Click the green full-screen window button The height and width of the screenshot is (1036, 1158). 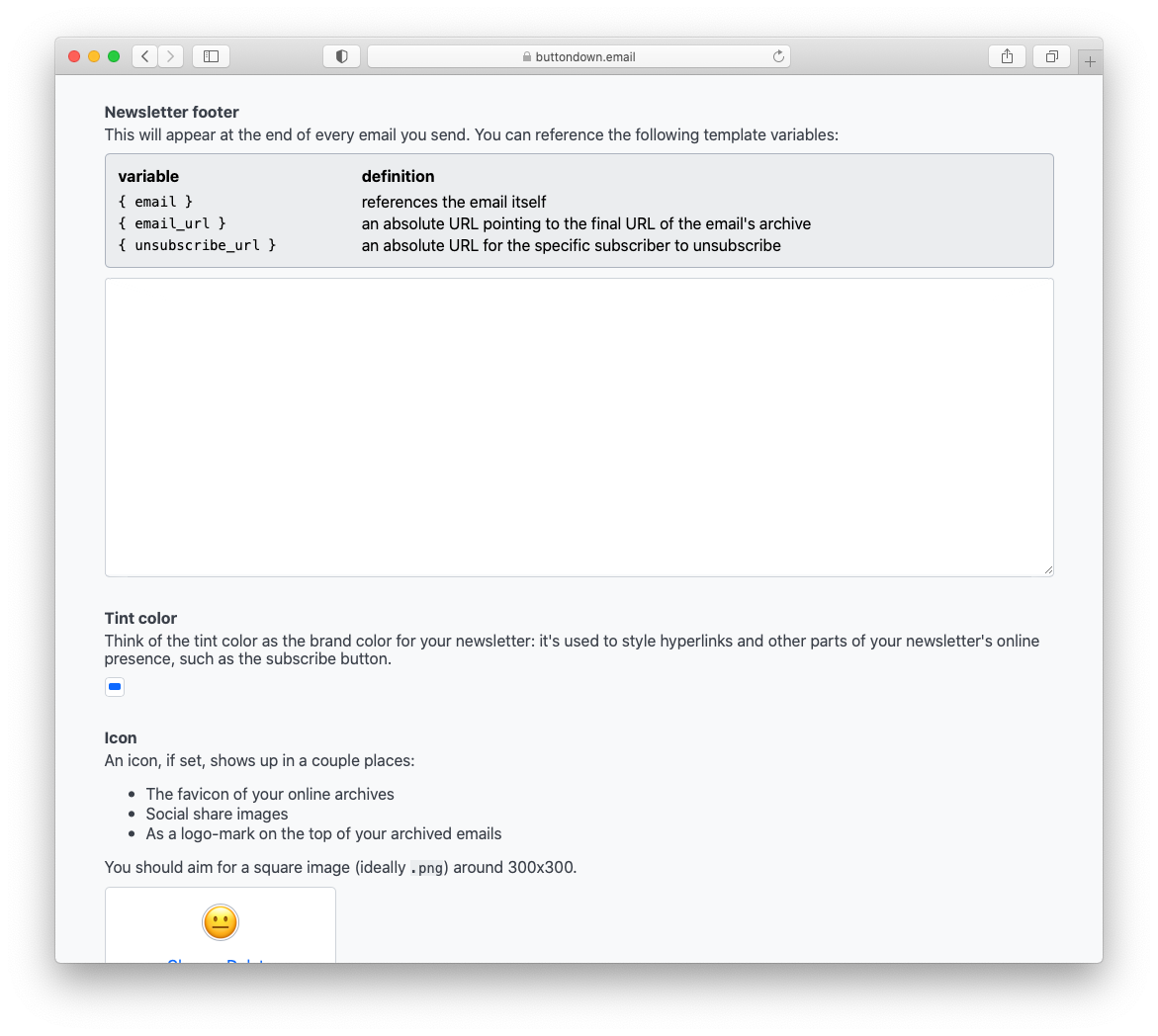pyautogui.click(x=114, y=56)
